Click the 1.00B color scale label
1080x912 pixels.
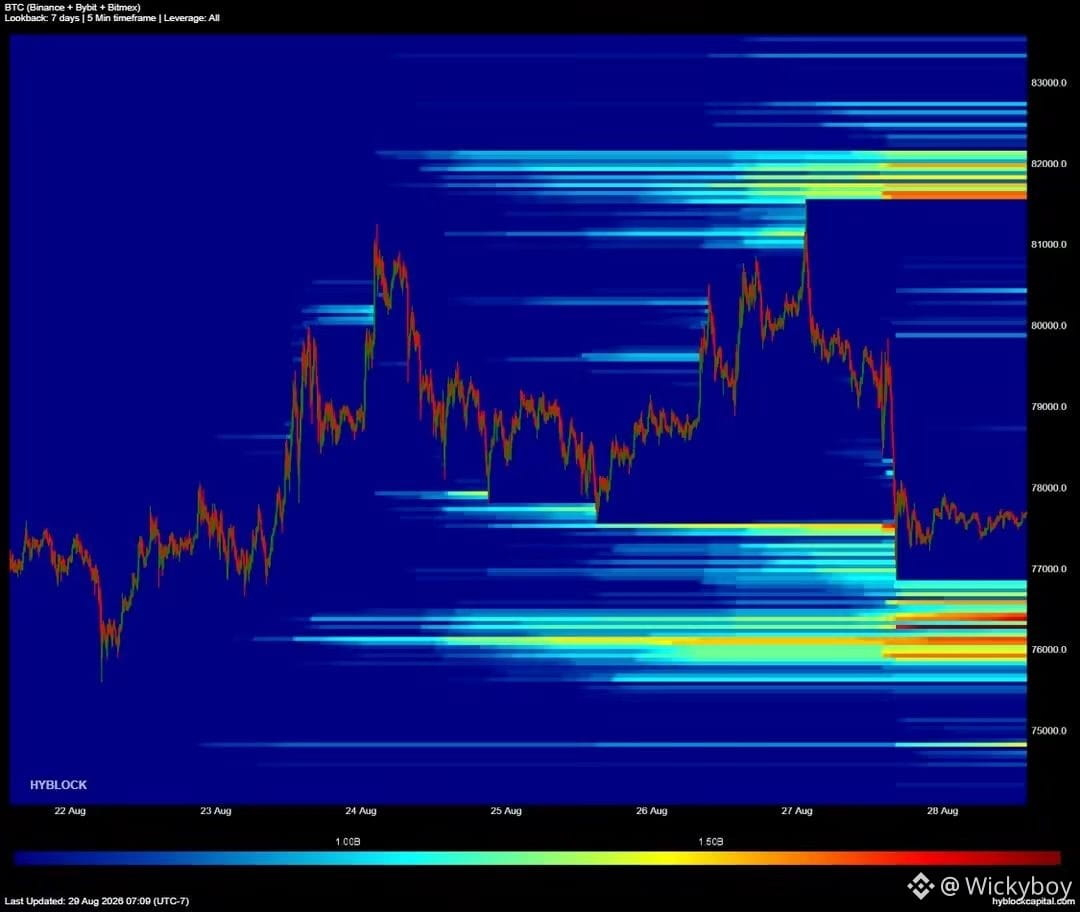click(x=348, y=842)
